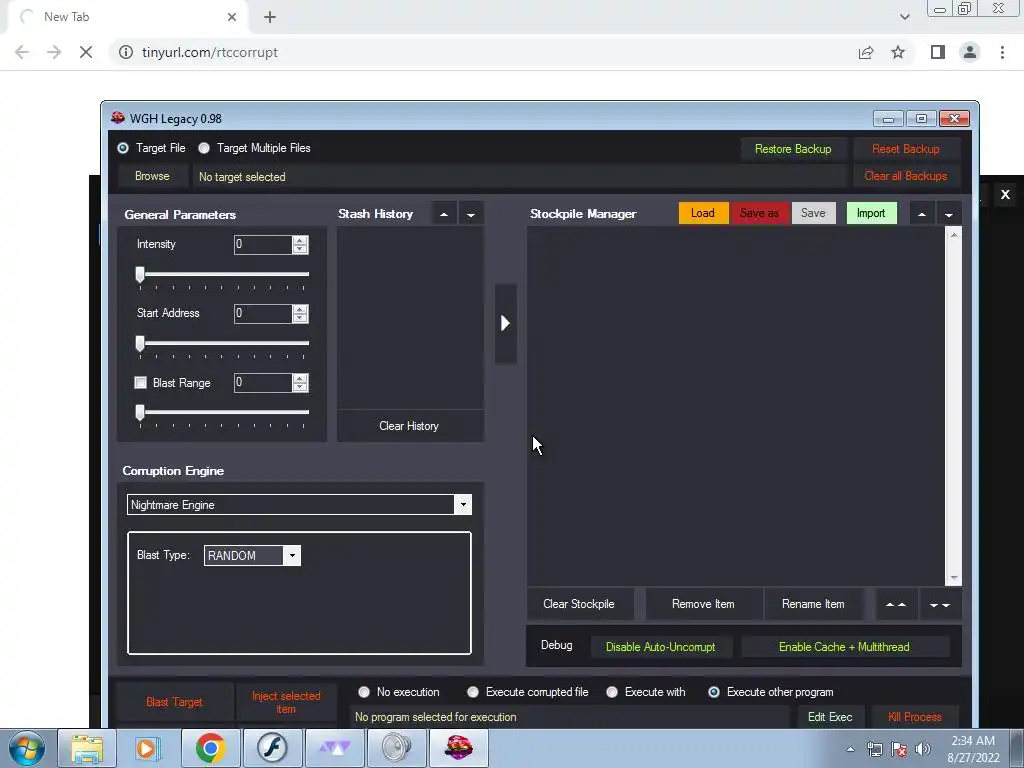Click the volume tray icon
The height and width of the screenshot is (768, 1024).
tap(923, 749)
